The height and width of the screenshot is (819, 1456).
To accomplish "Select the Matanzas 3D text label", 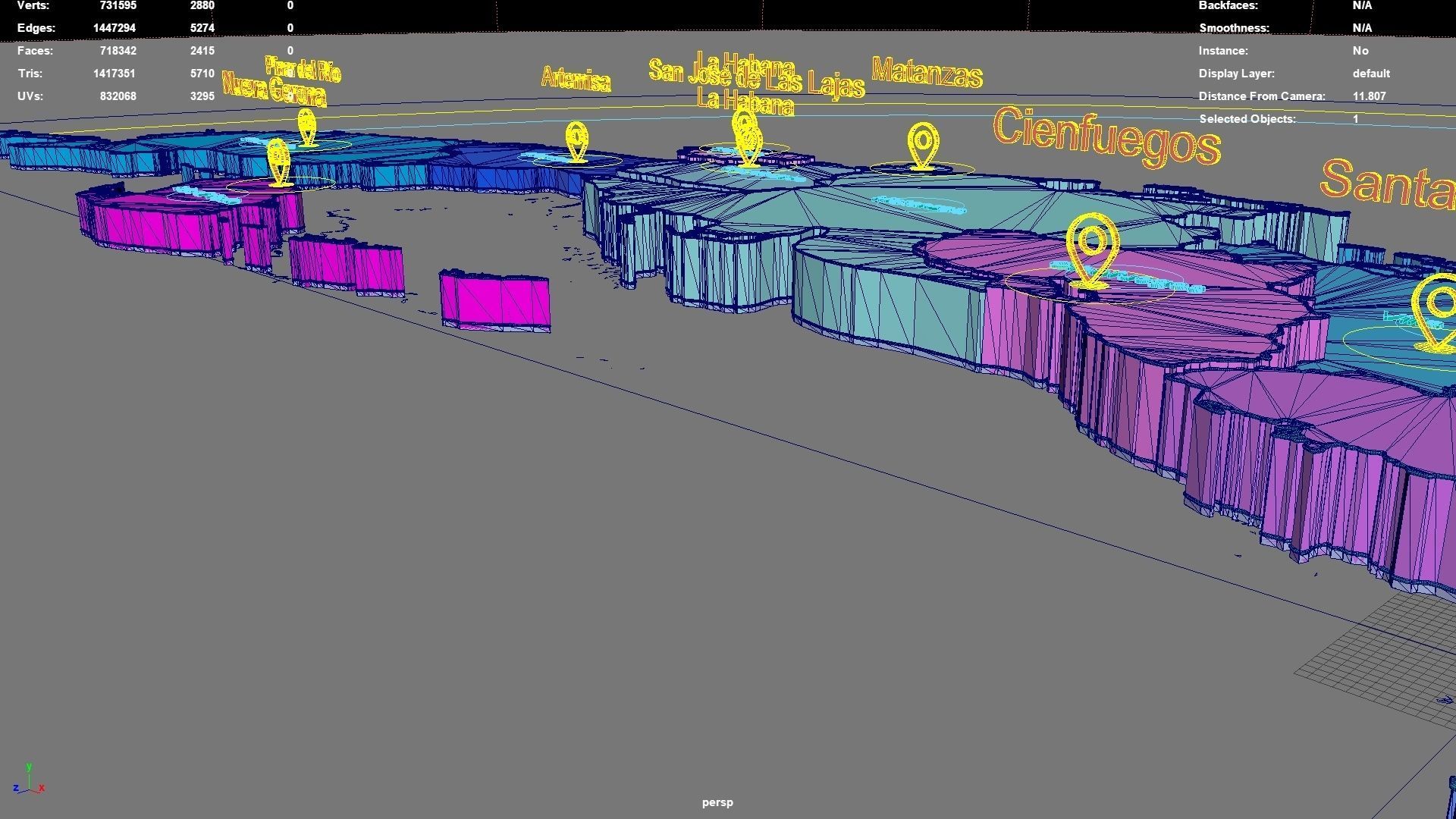I will coord(927,73).
